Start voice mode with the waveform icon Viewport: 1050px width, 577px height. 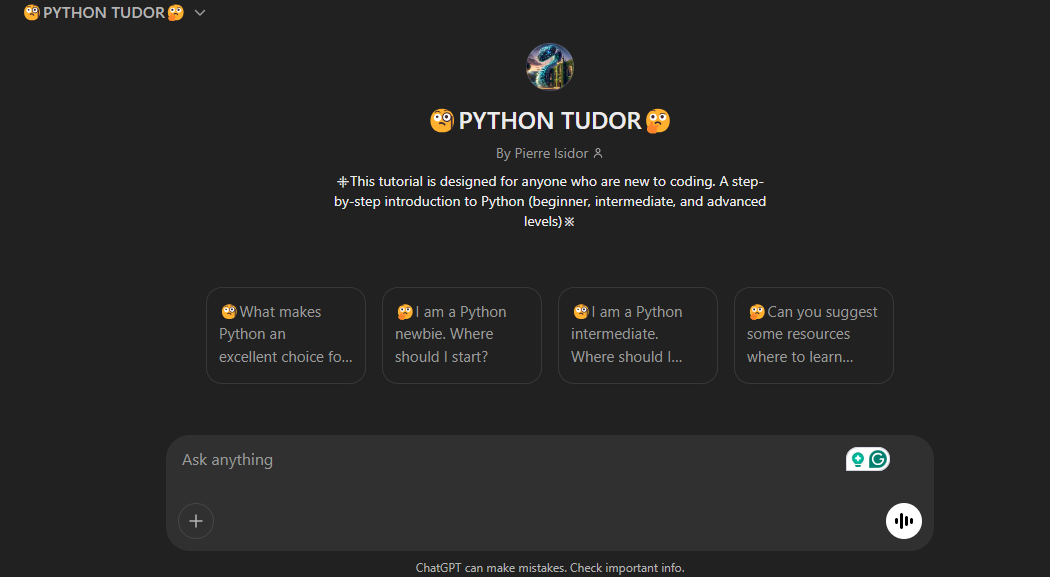[904, 521]
